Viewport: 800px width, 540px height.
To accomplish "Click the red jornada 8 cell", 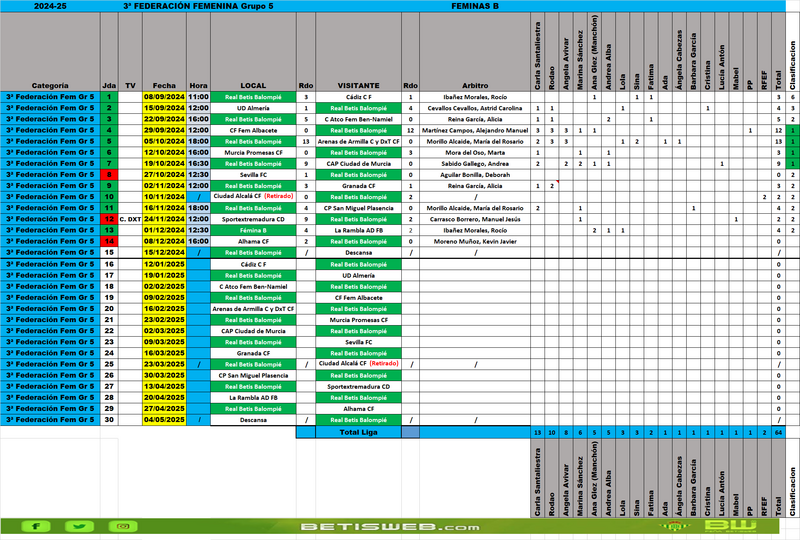I will [109, 175].
